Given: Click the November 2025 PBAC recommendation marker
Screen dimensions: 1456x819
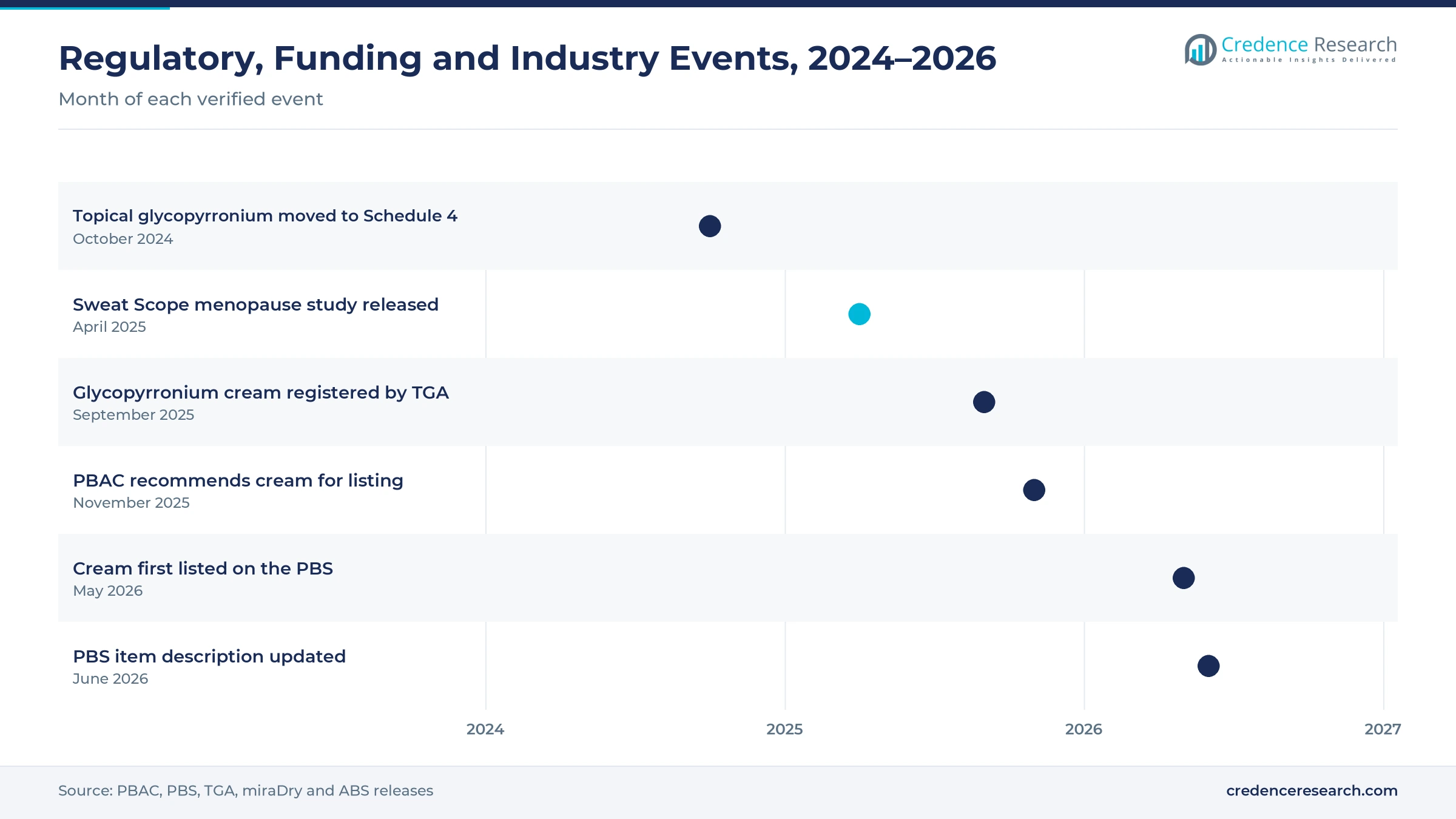Looking at the screenshot, I should (1034, 490).
